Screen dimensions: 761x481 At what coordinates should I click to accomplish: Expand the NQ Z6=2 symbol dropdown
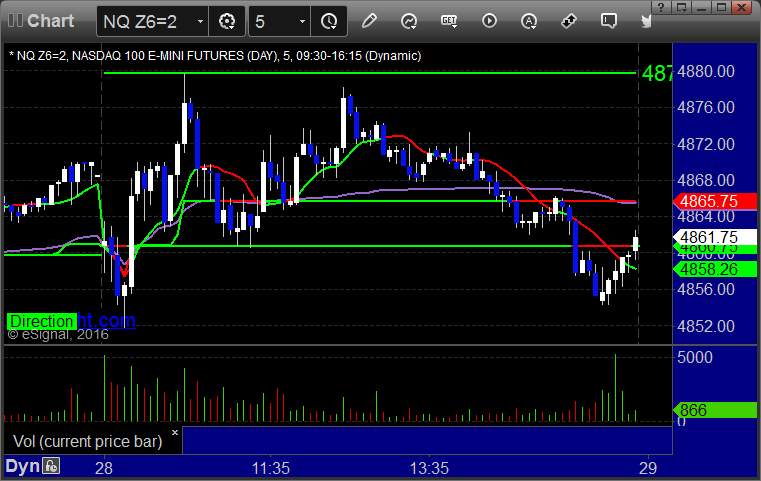[200, 21]
